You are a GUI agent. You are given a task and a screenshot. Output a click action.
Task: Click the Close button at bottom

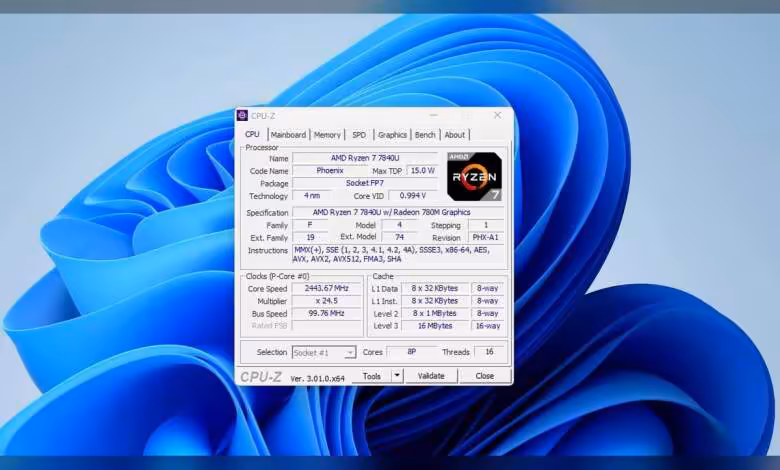click(485, 376)
